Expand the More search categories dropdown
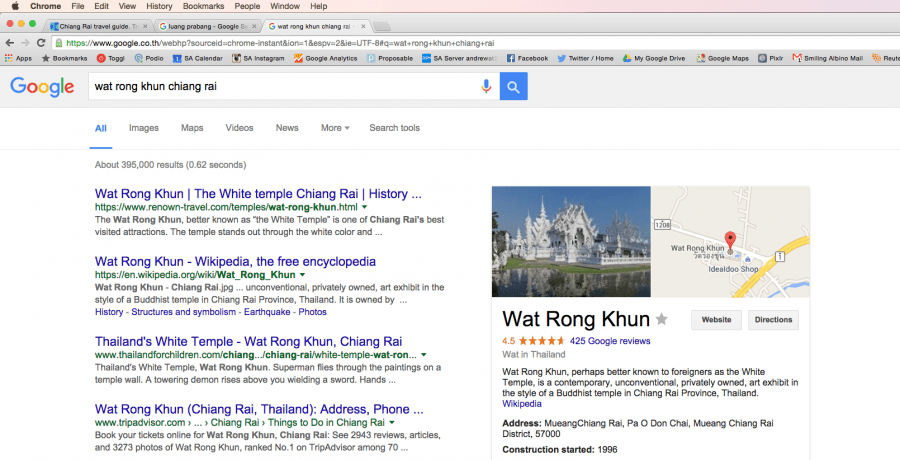This screenshot has height=460, width=900. (335, 128)
